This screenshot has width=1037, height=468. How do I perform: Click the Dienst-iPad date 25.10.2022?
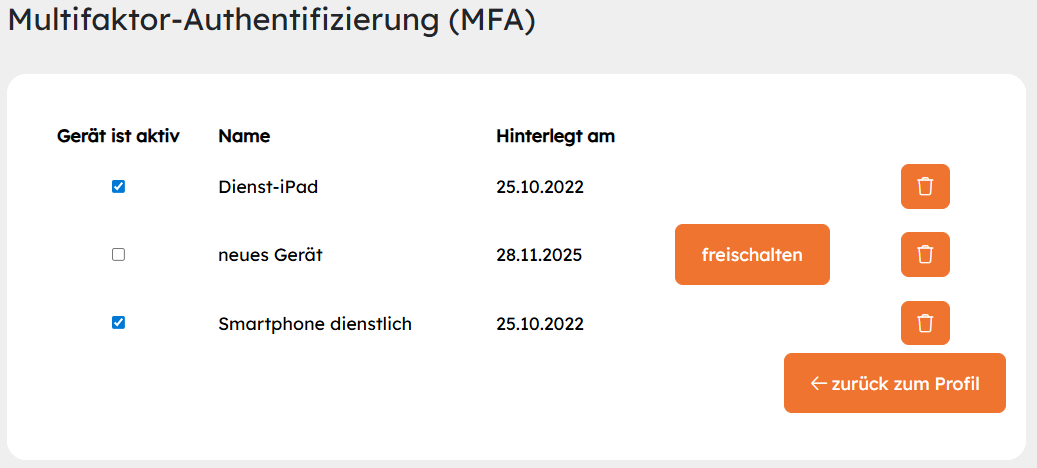[540, 187]
